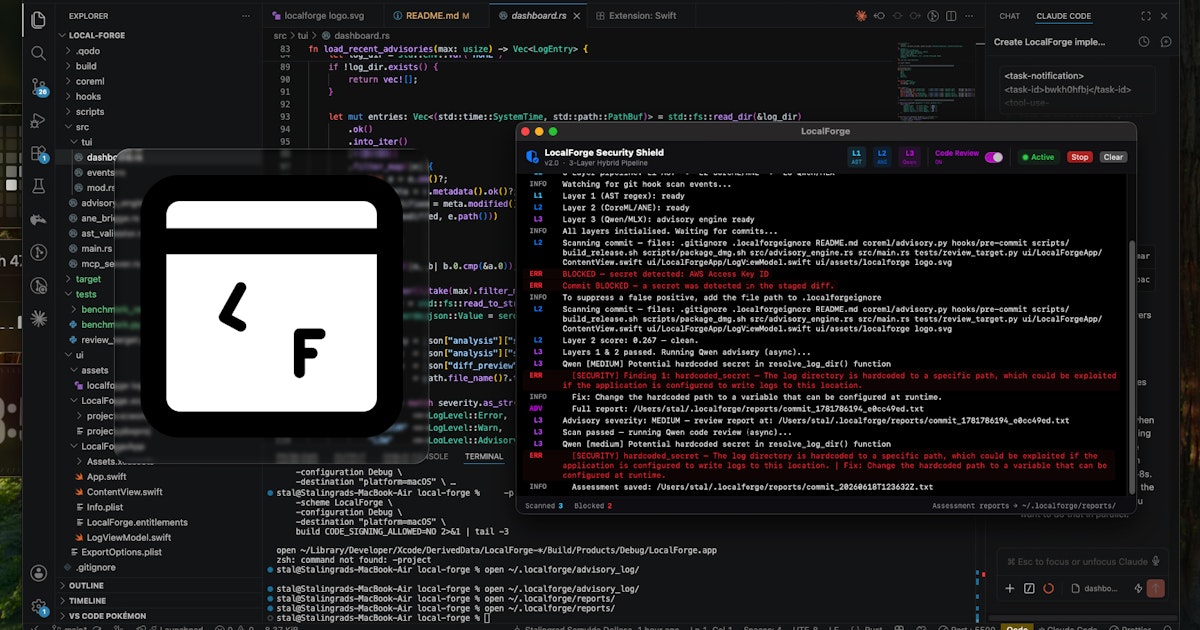Select the L2 ANE layer badge

click(882, 156)
